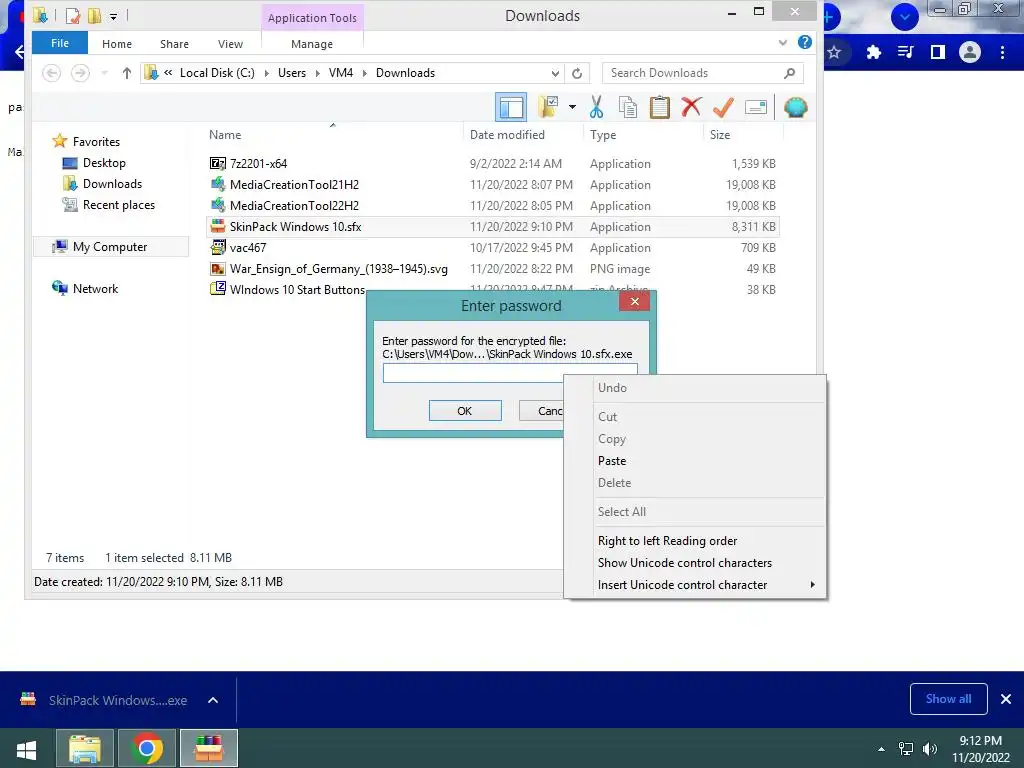Toggle Chrome side panel icon
Screen dimensions: 1024x768
click(x=938, y=52)
